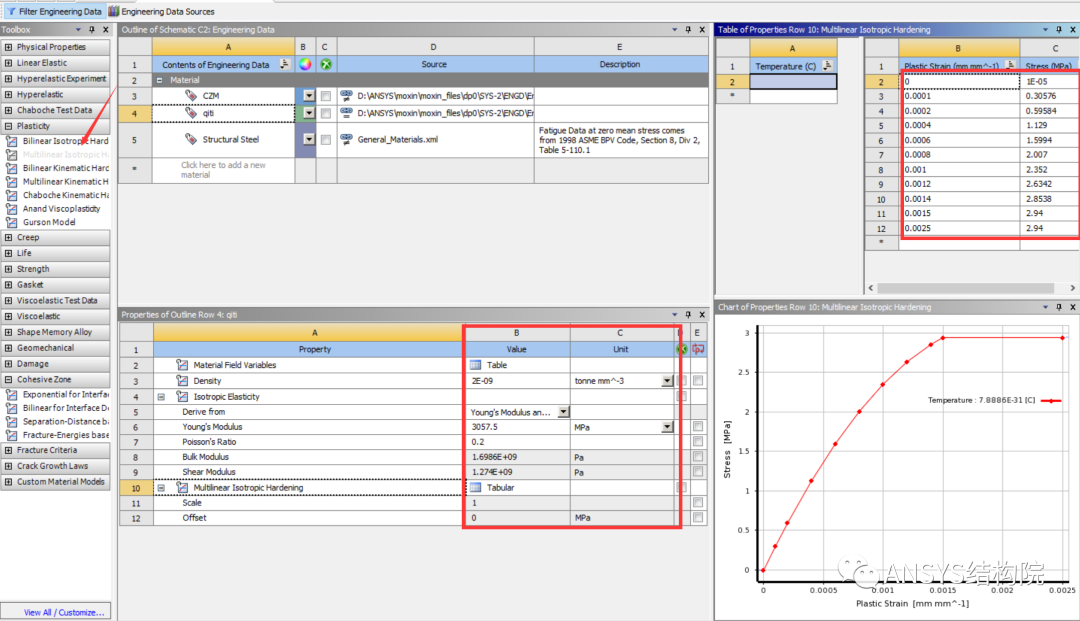Select Chaboche Kinematic Hardening item icon
Screen dimensions: 1080x621
point(12,195)
